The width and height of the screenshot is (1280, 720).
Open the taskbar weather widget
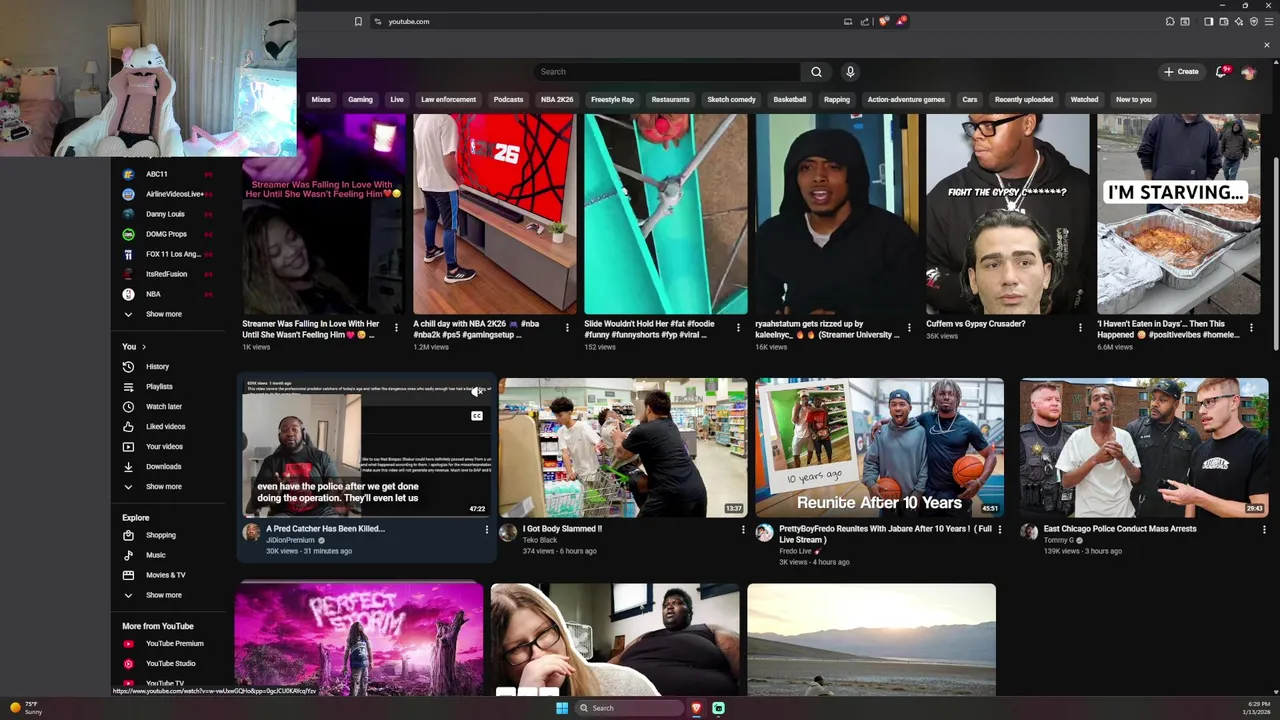pos(27,708)
